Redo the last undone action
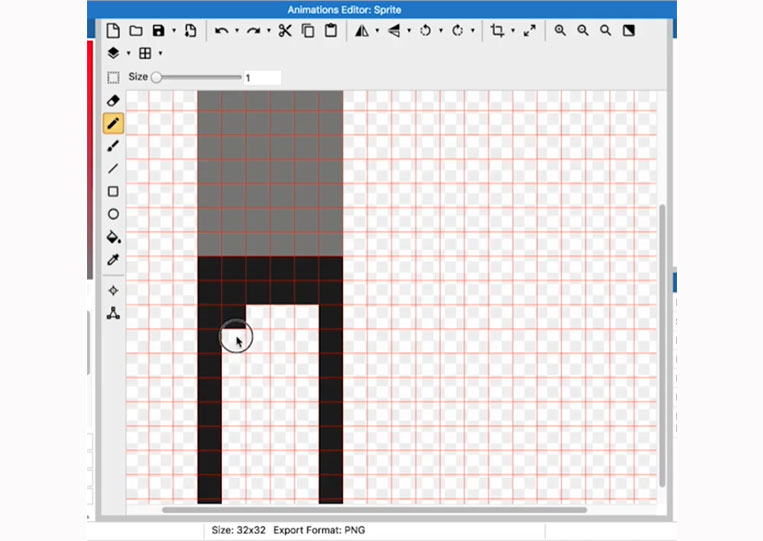Viewport: 763px width, 541px height. pyautogui.click(x=253, y=31)
